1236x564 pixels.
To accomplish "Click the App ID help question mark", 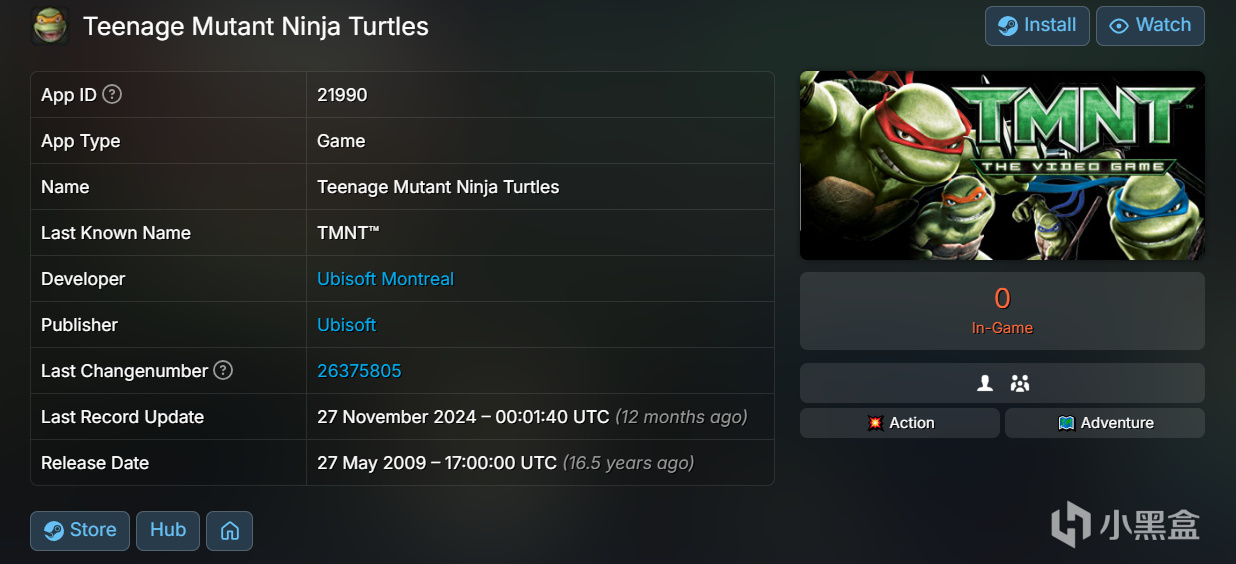I will point(113,95).
